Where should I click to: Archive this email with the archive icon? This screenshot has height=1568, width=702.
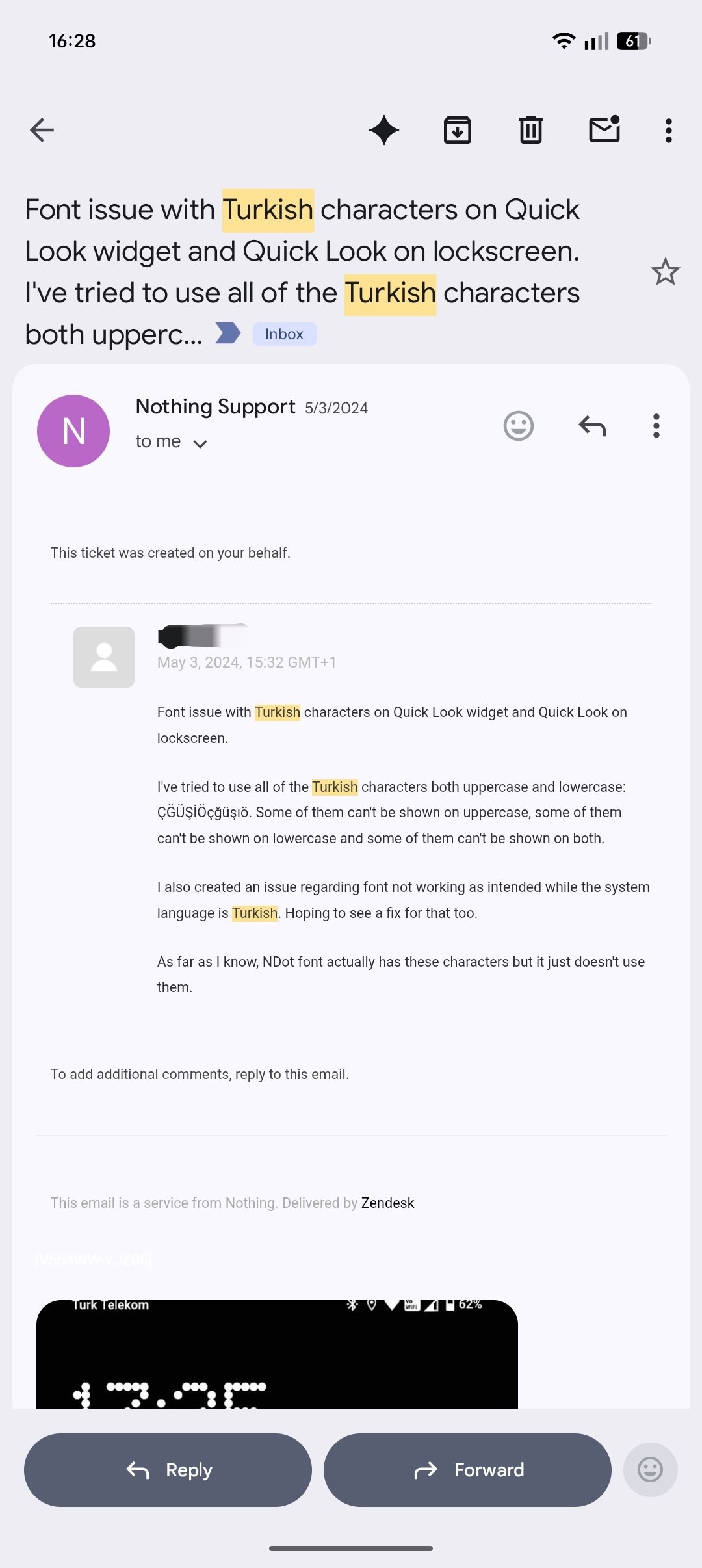click(x=458, y=130)
